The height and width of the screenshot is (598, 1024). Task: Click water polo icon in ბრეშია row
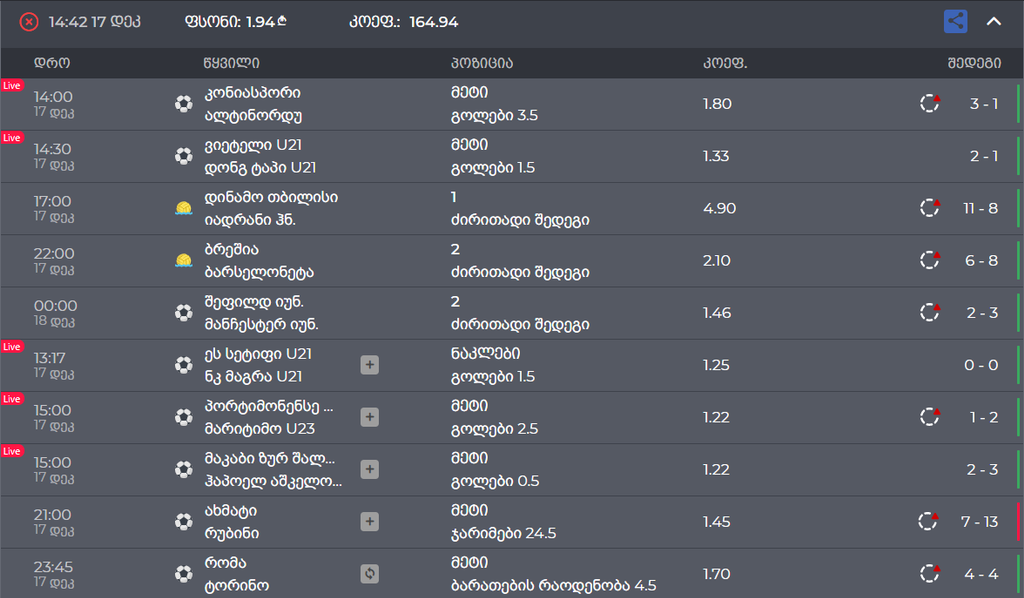(x=184, y=260)
